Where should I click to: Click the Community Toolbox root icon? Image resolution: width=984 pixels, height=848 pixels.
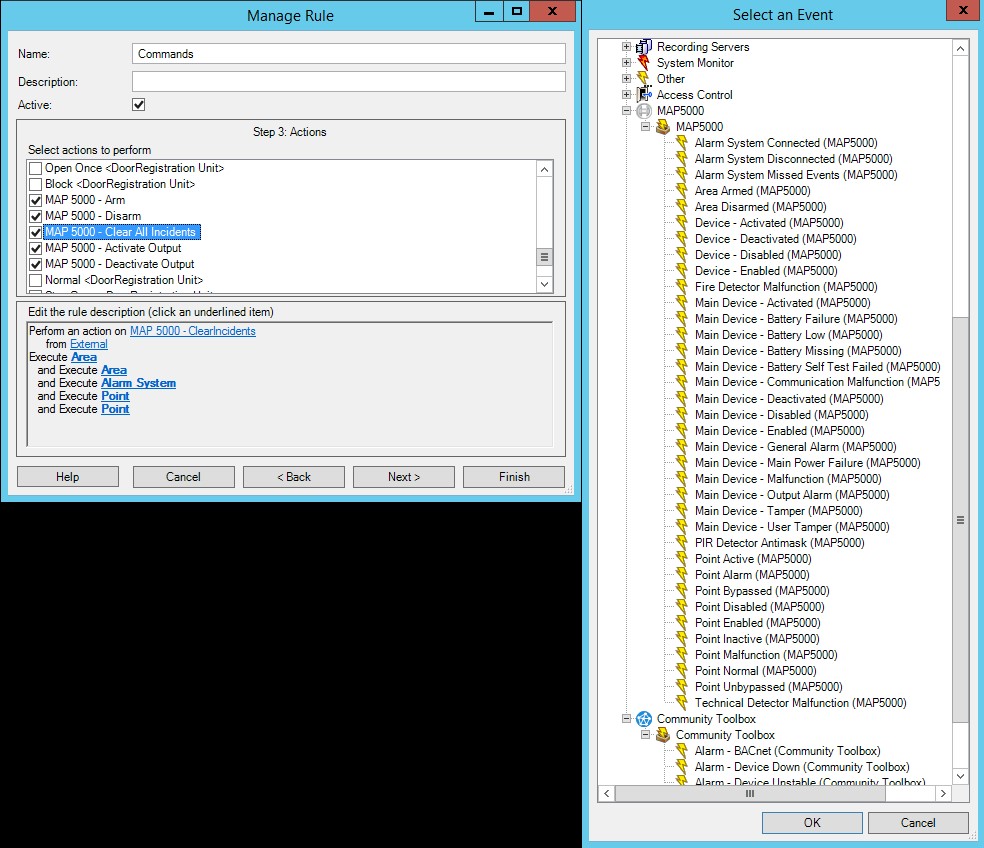(644, 719)
